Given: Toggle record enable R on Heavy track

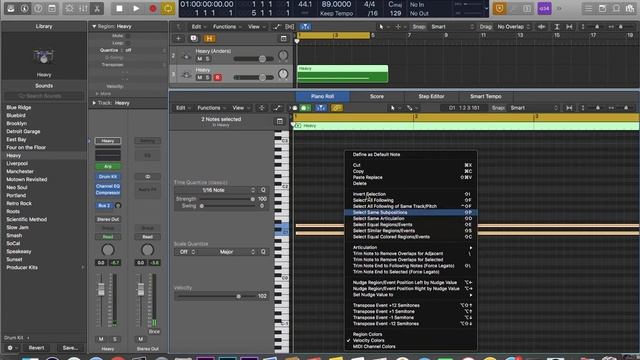Looking at the screenshot, I should [x=217, y=77].
